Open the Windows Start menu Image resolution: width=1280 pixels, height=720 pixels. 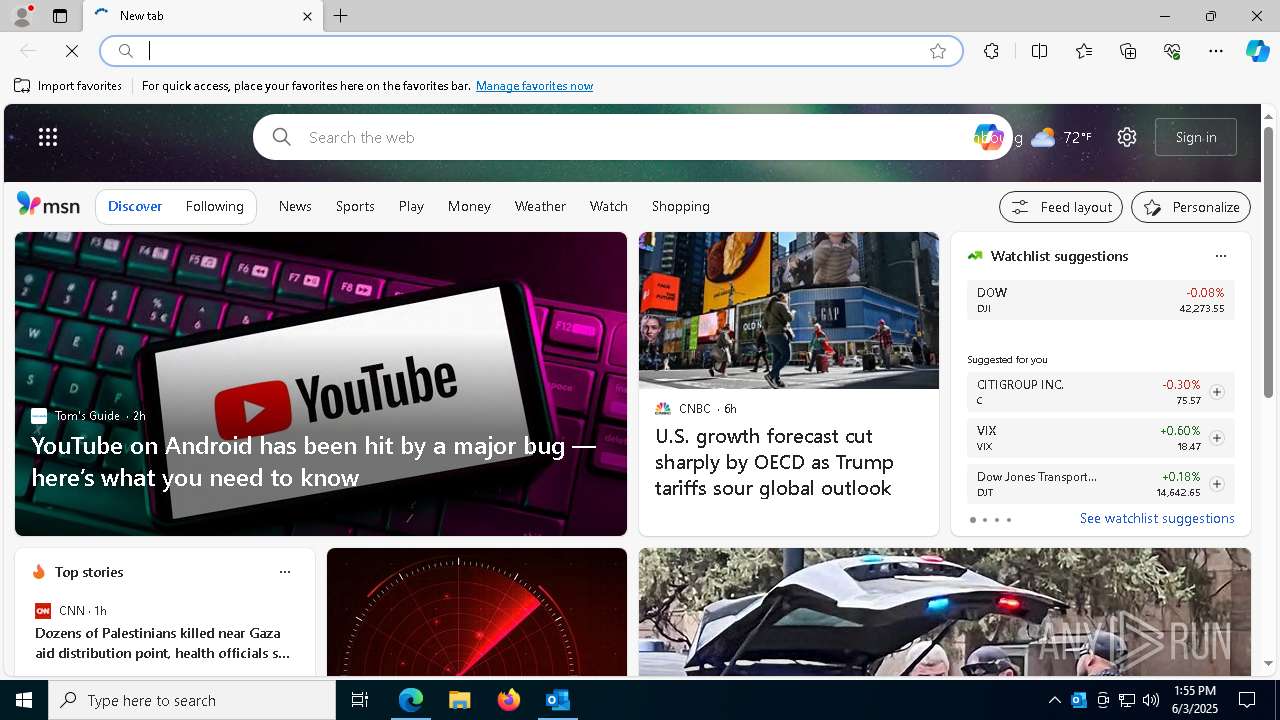24,700
